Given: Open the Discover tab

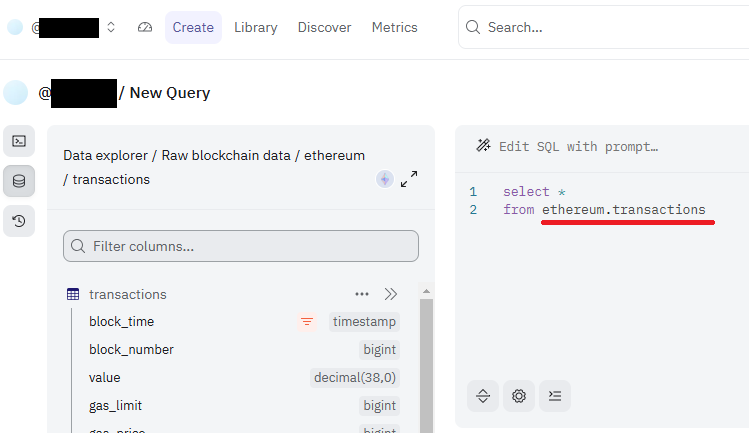Looking at the screenshot, I should pos(324,27).
